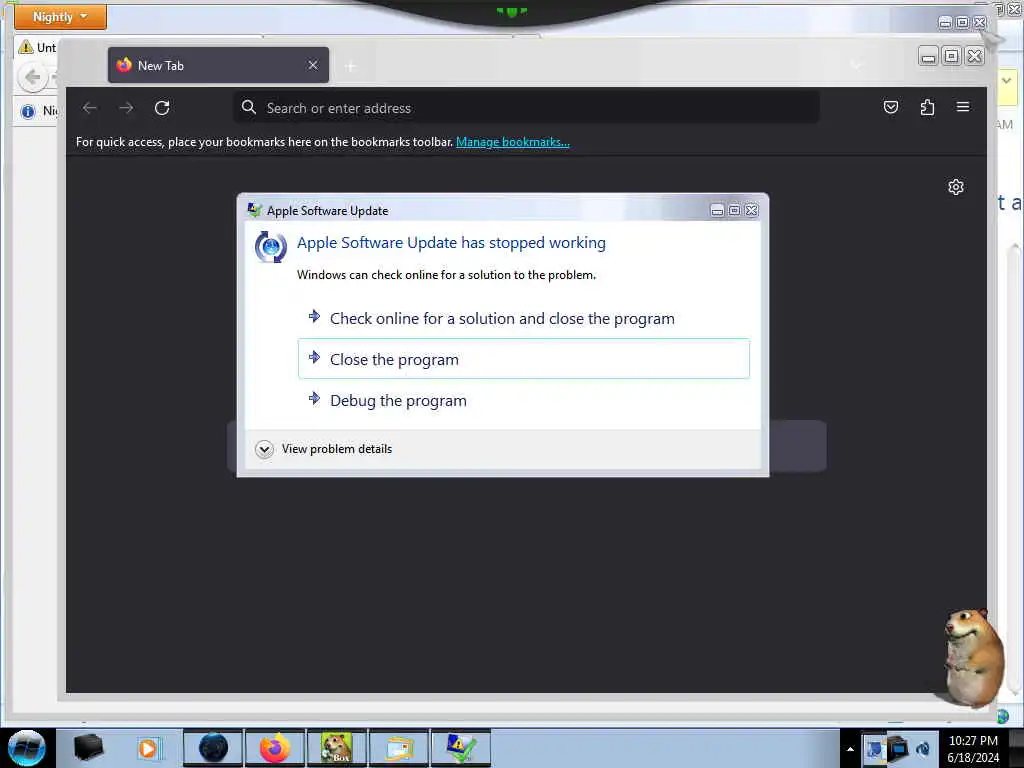Image resolution: width=1024 pixels, height=768 pixels.
Task: Click the search magnifier icon in address bar
Action: pos(248,107)
